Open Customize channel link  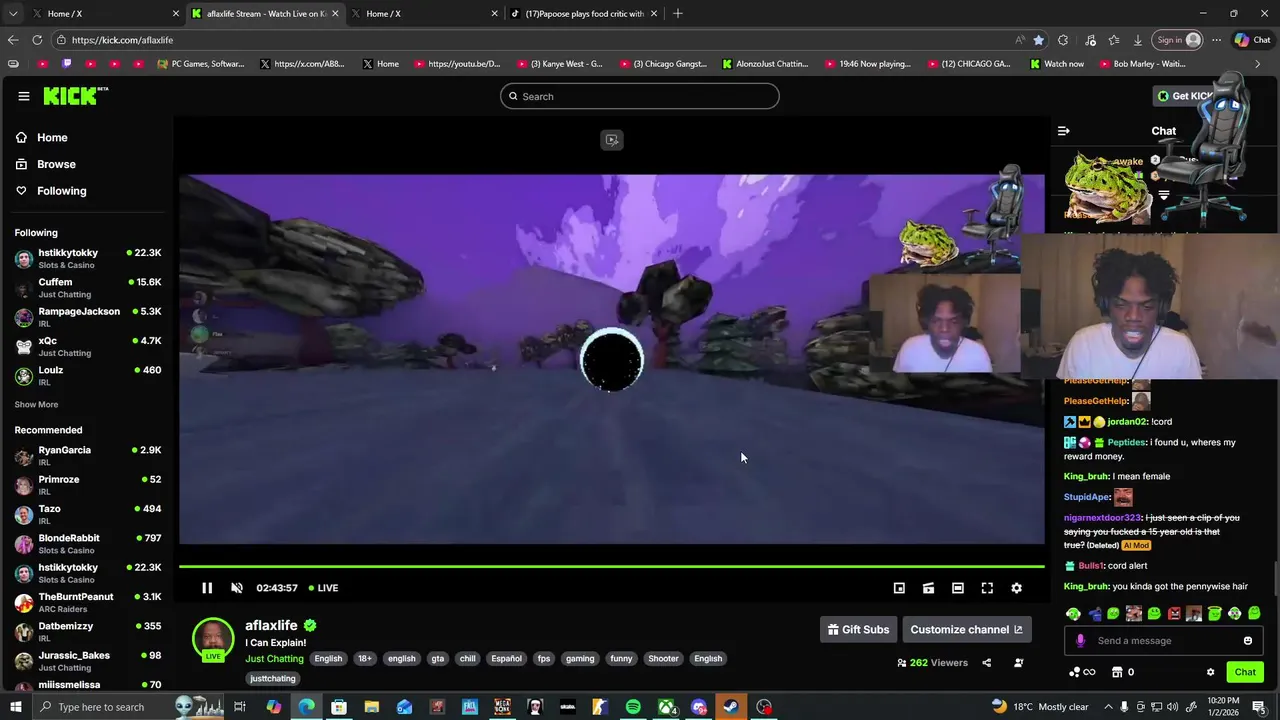click(x=966, y=629)
